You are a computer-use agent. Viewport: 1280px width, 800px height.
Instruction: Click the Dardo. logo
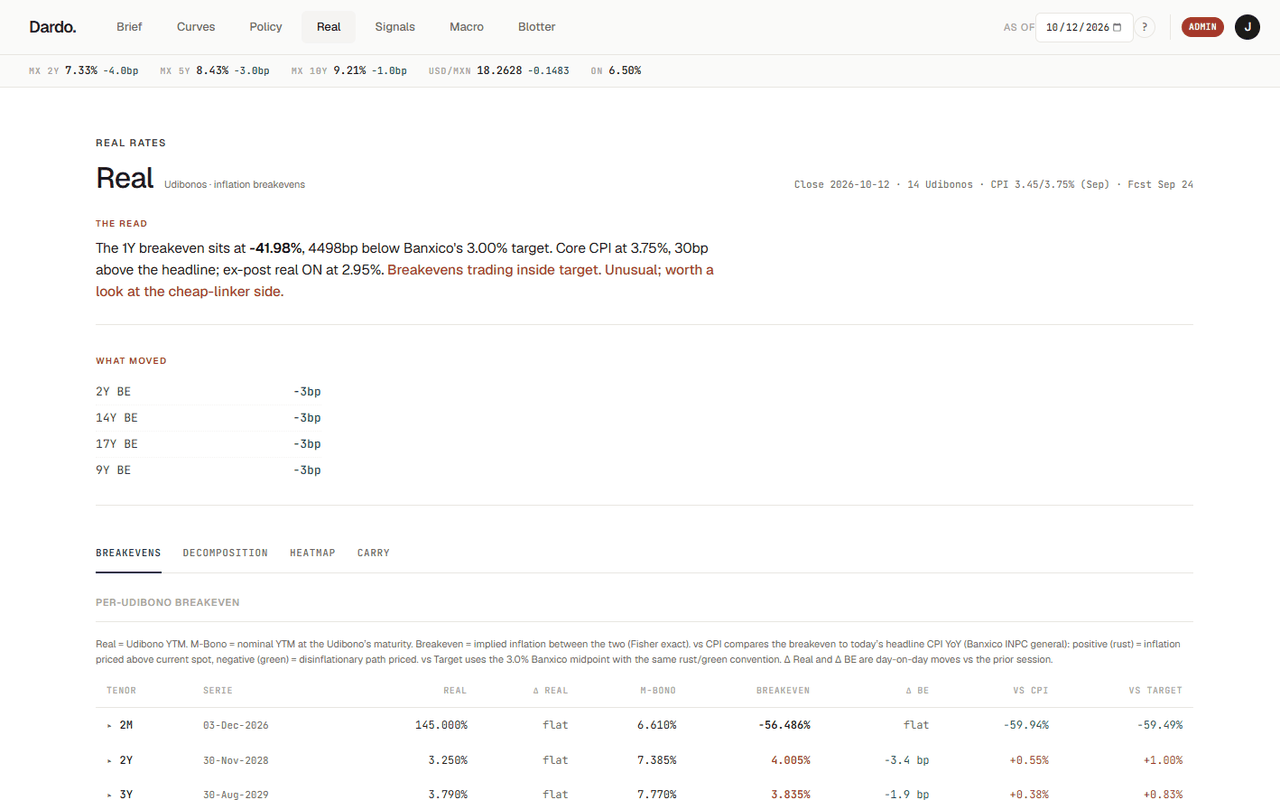coord(52,27)
